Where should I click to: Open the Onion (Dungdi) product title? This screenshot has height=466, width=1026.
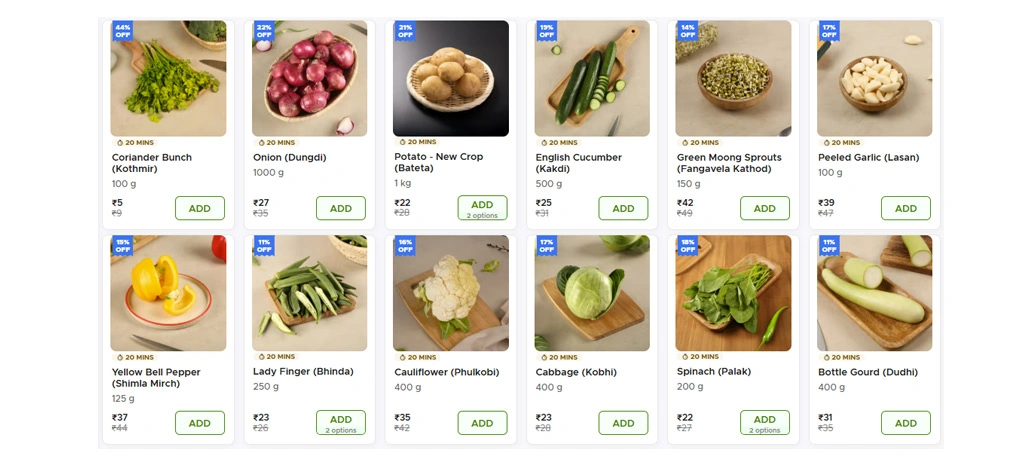click(290, 158)
